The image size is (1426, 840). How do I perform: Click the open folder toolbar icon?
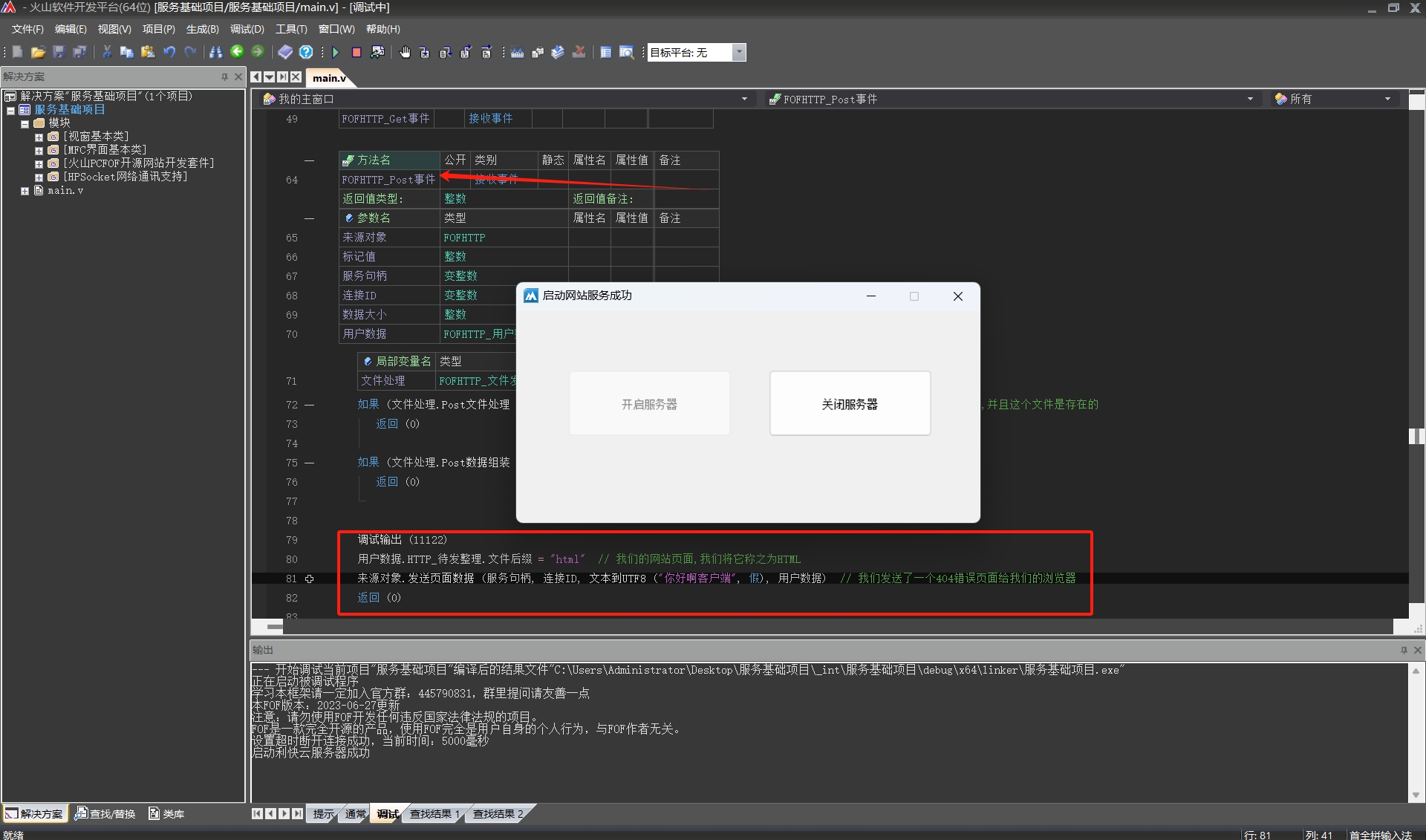pyautogui.click(x=38, y=52)
